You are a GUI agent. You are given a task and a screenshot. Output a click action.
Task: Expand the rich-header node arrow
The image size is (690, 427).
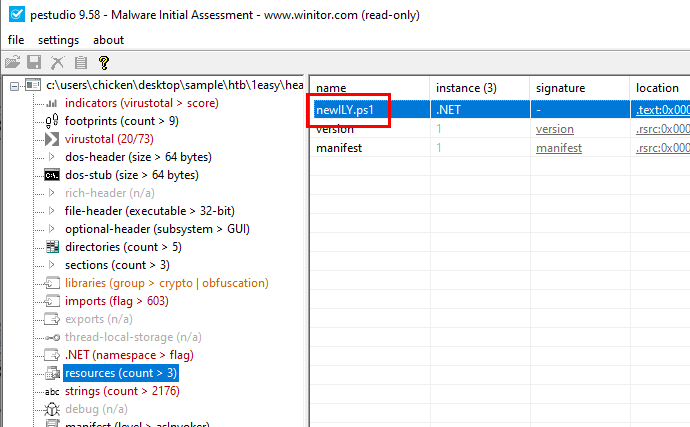pos(52,193)
